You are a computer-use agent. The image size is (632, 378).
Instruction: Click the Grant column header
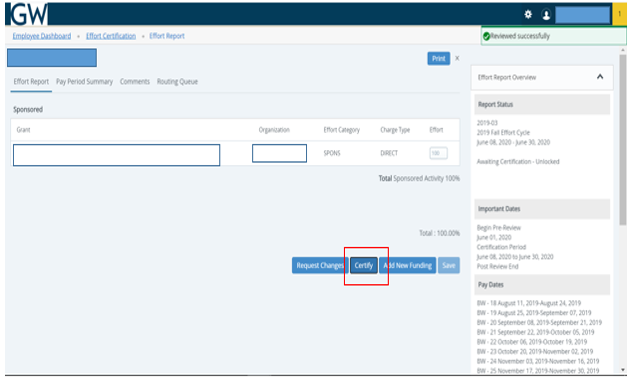tap(23, 130)
